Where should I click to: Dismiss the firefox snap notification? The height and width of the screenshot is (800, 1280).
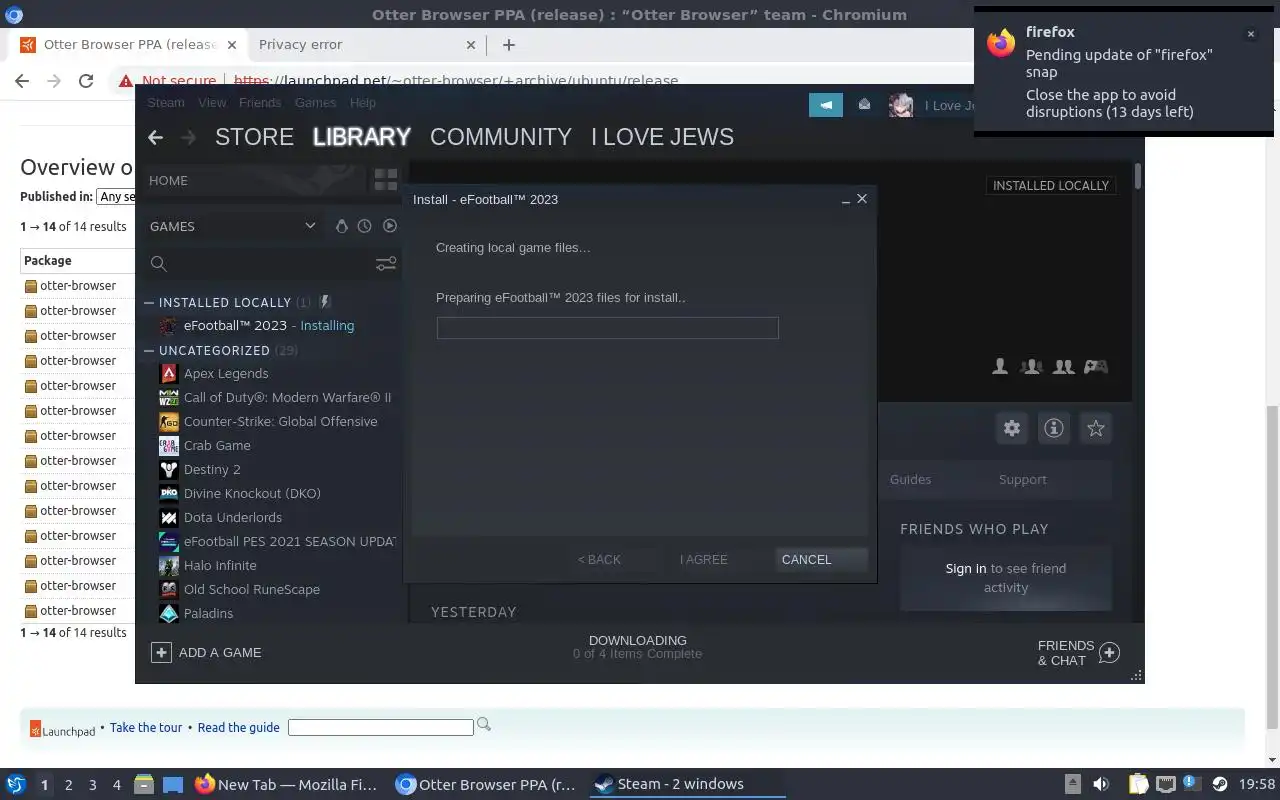pyautogui.click(x=1250, y=34)
